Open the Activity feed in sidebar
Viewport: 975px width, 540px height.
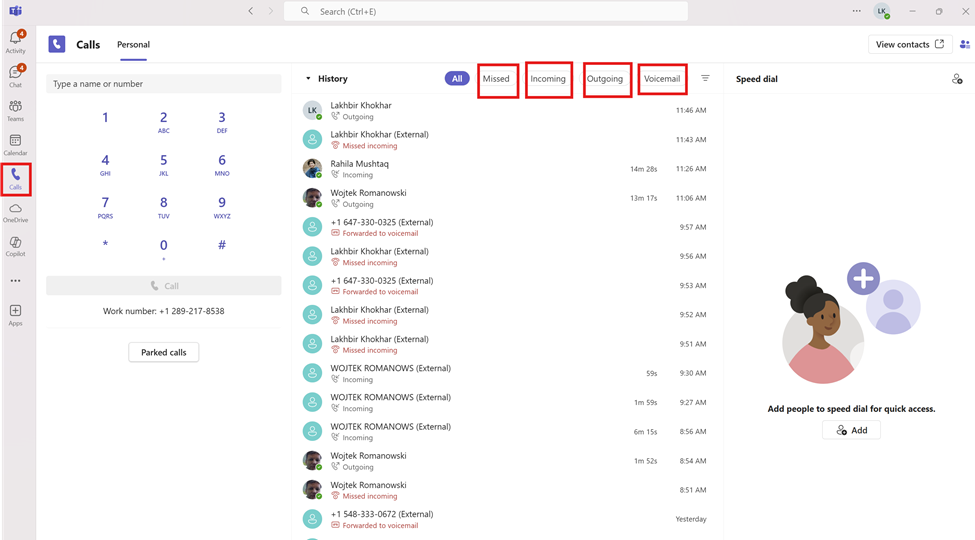click(x=15, y=41)
